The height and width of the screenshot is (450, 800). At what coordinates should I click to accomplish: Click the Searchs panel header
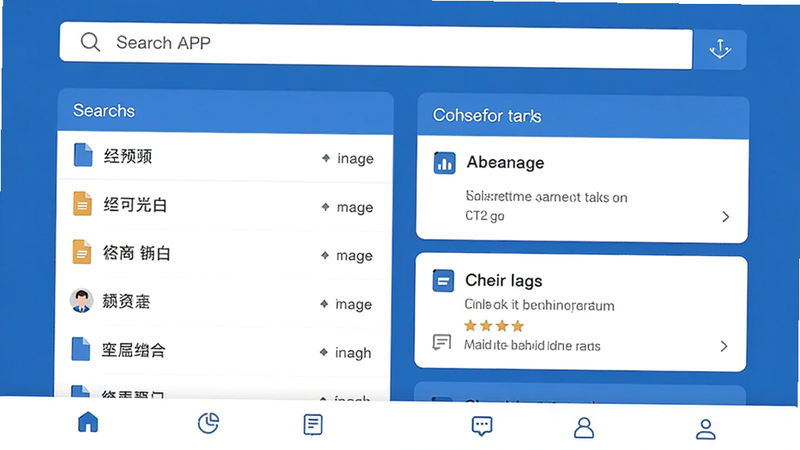tap(226, 111)
